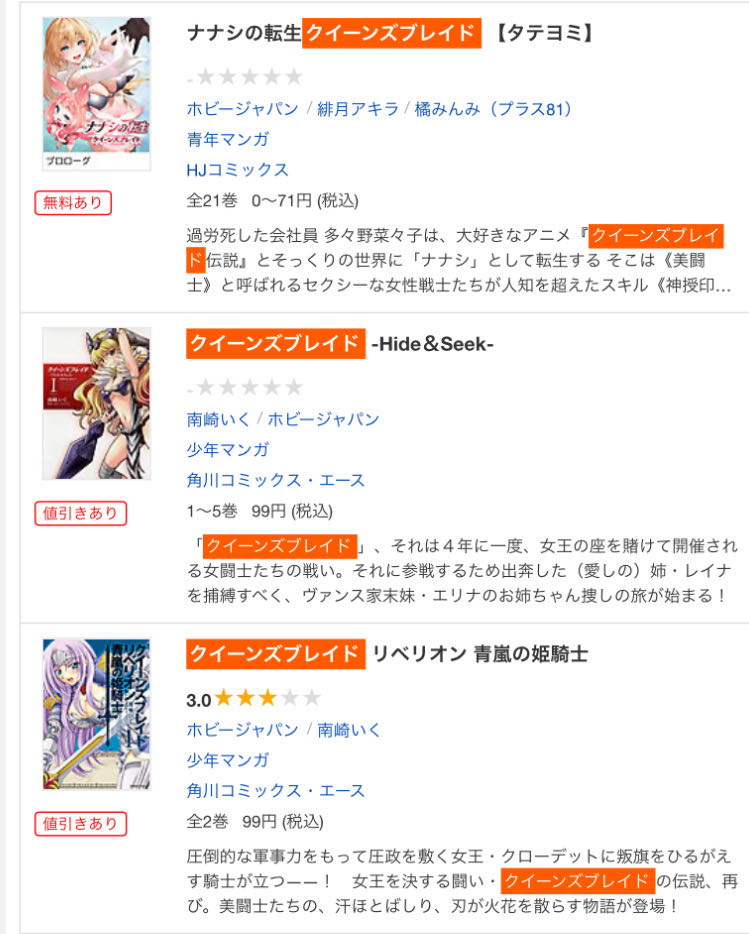Open 南崎いく link in Hide＆Seek entry
This screenshot has width=749, height=934.
point(219,419)
